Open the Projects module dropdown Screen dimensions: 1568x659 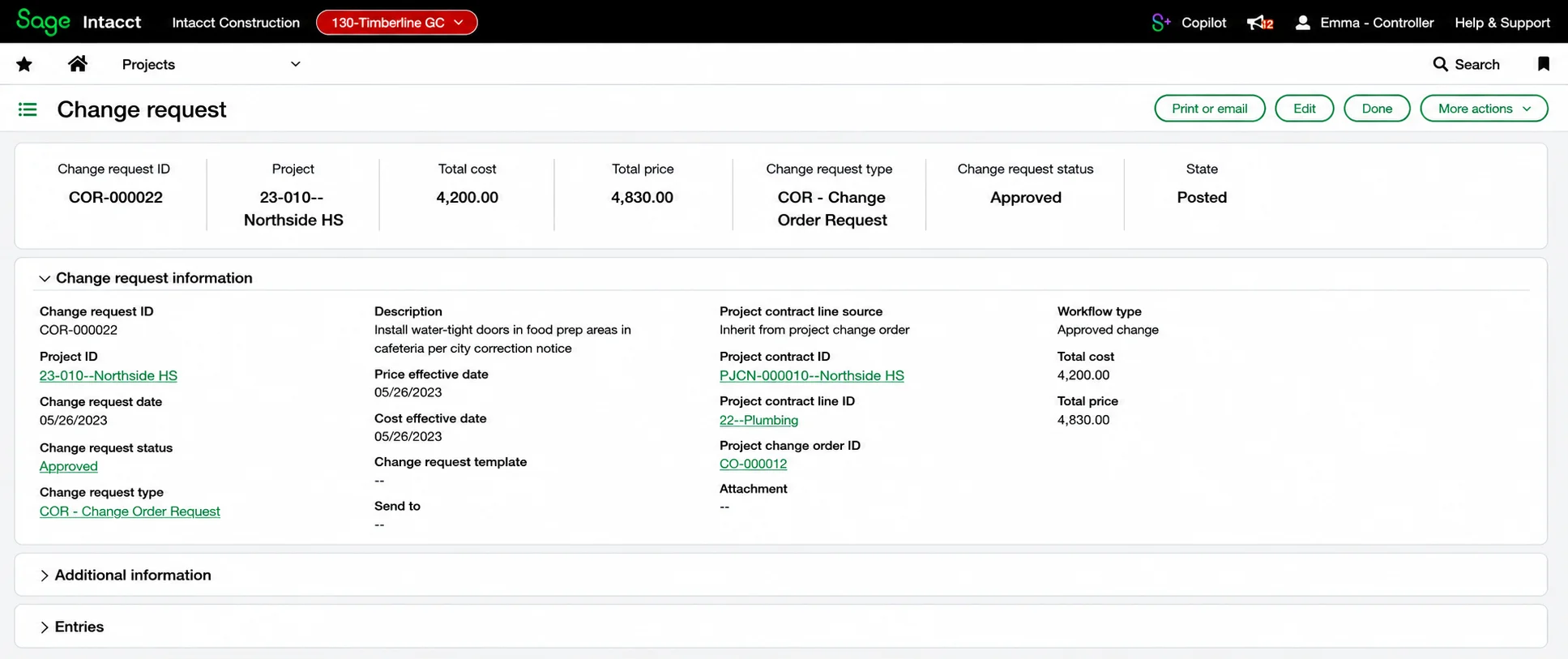[x=211, y=64]
